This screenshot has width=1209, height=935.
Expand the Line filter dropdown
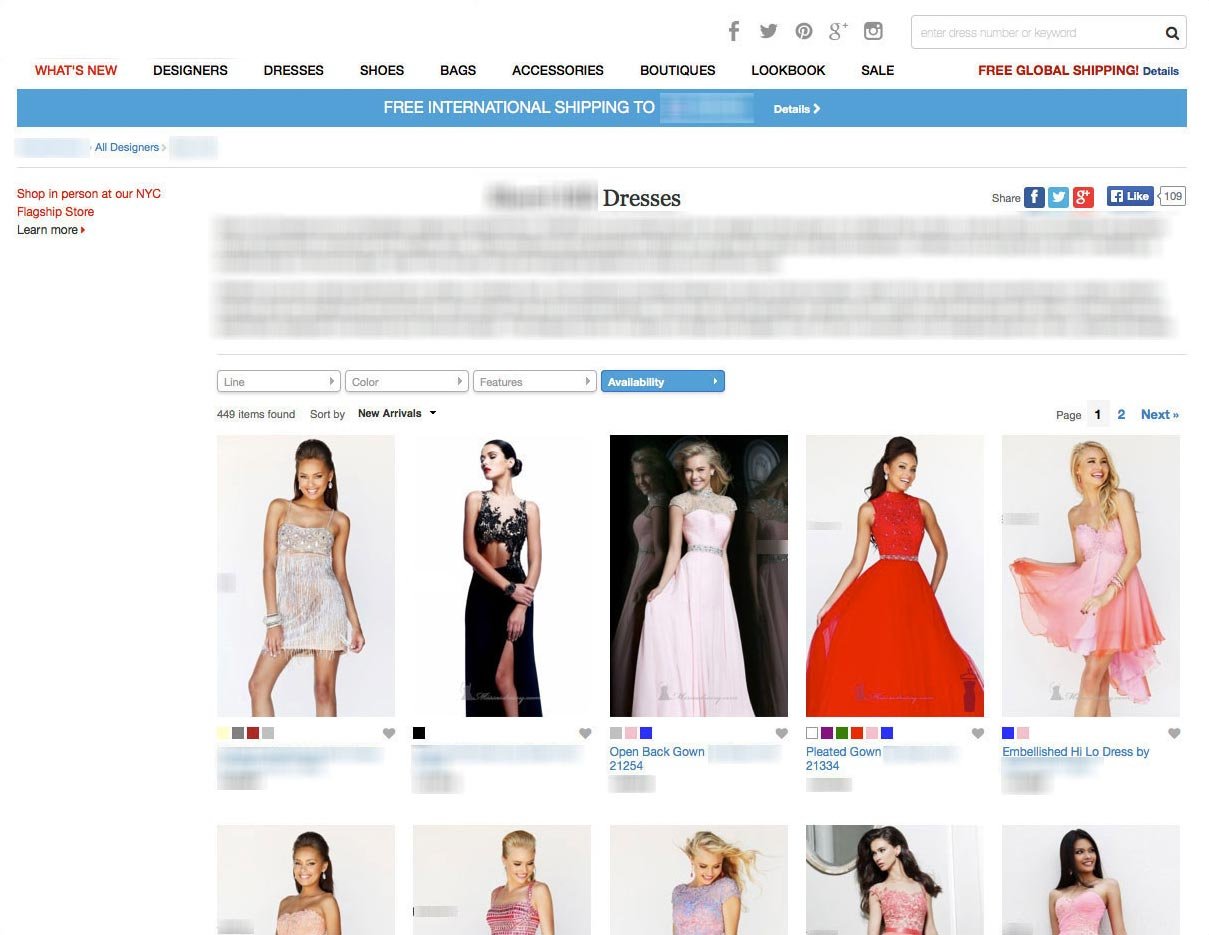pyautogui.click(x=278, y=382)
